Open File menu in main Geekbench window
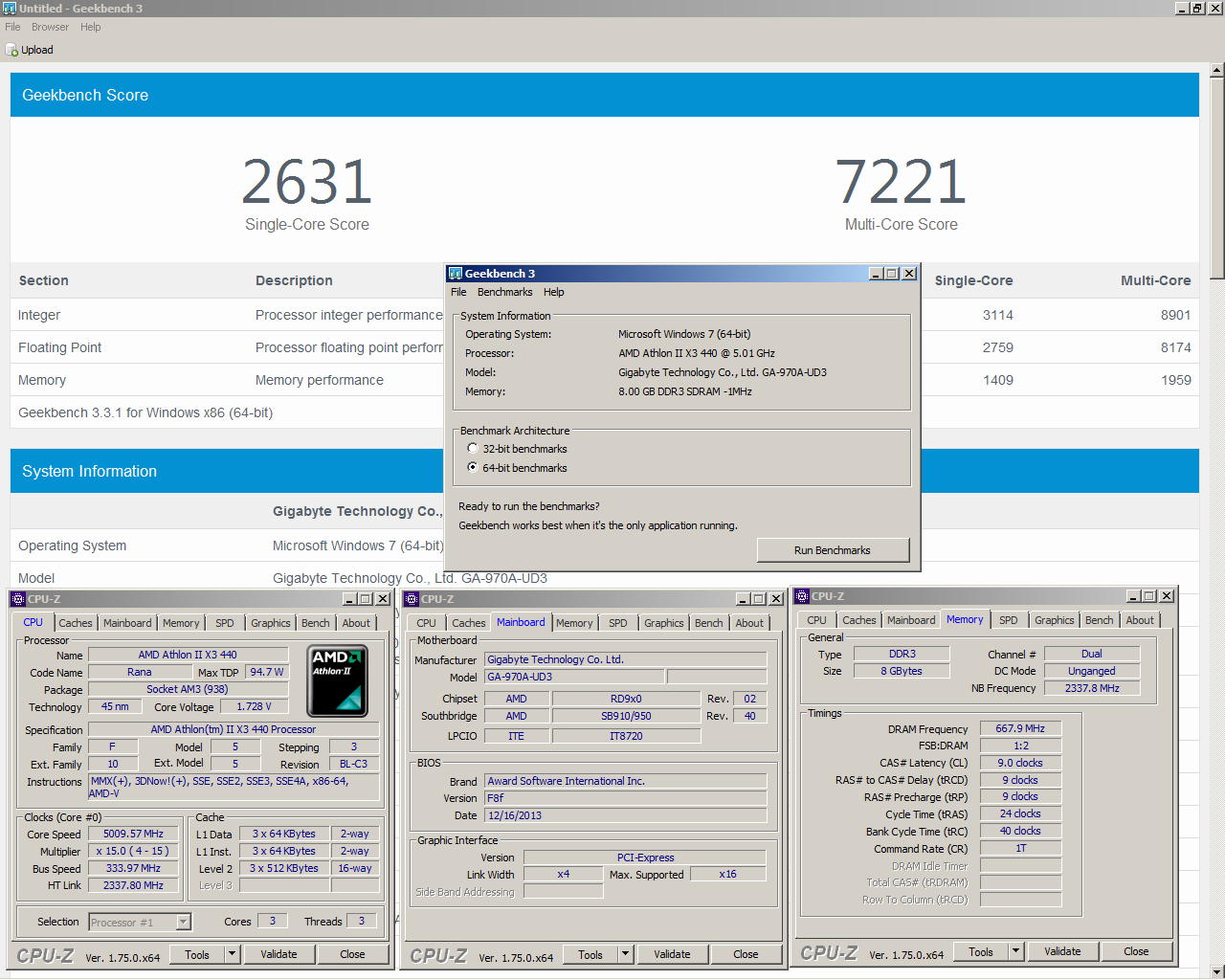This screenshot has width=1225, height=980. tap(12, 27)
